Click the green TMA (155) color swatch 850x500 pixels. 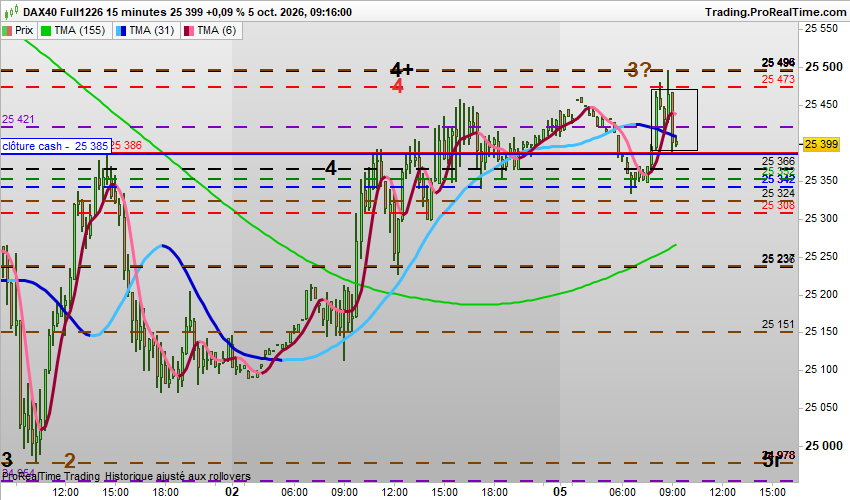tap(46, 31)
